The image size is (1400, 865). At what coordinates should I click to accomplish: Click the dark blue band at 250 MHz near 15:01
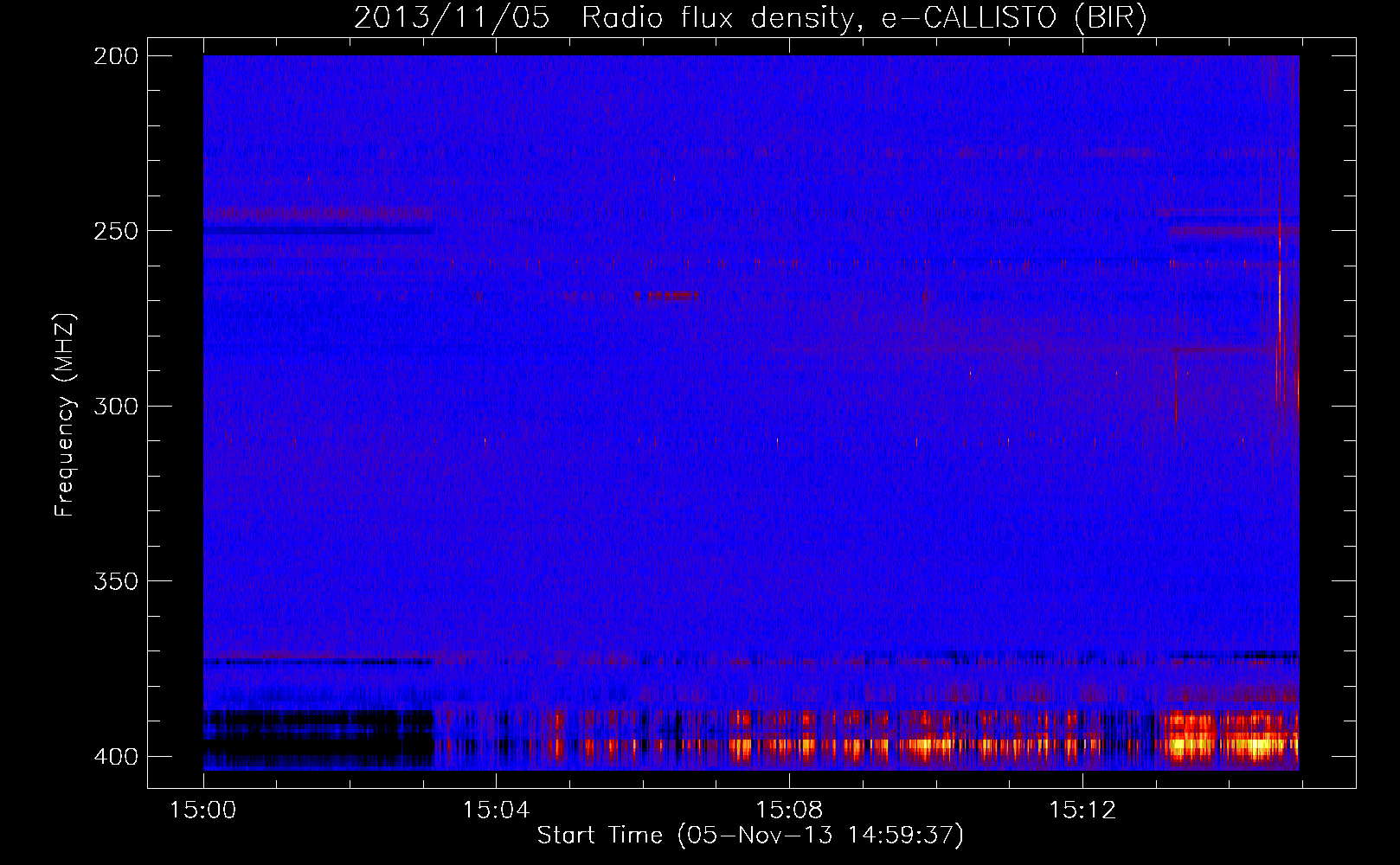click(318, 231)
